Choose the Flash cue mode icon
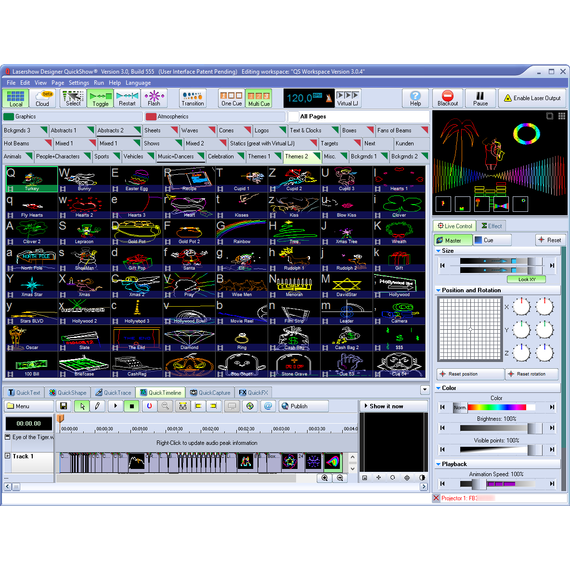This screenshot has height=570, width=570. click(x=154, y=98)
